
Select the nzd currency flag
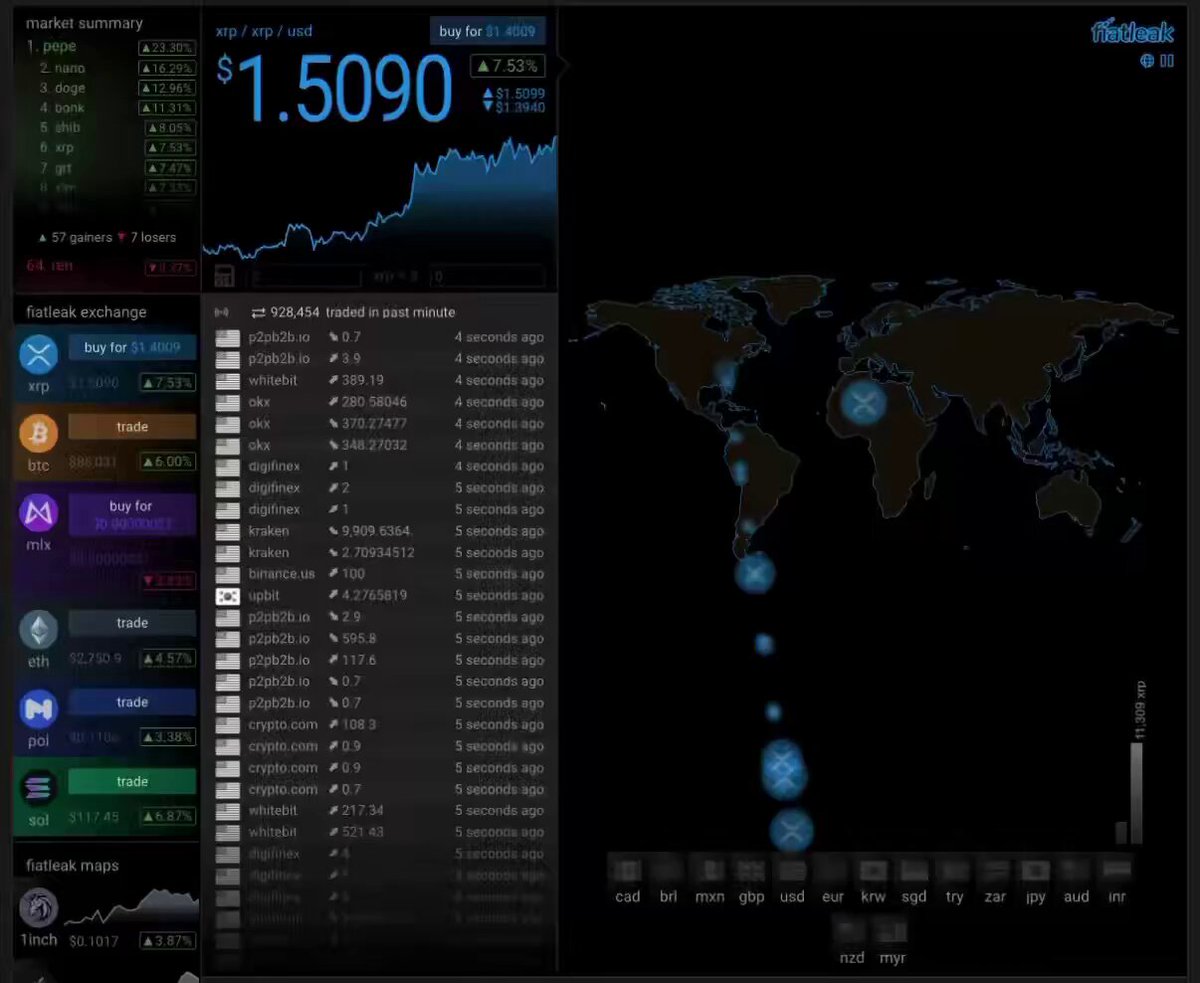click(851, 931)
